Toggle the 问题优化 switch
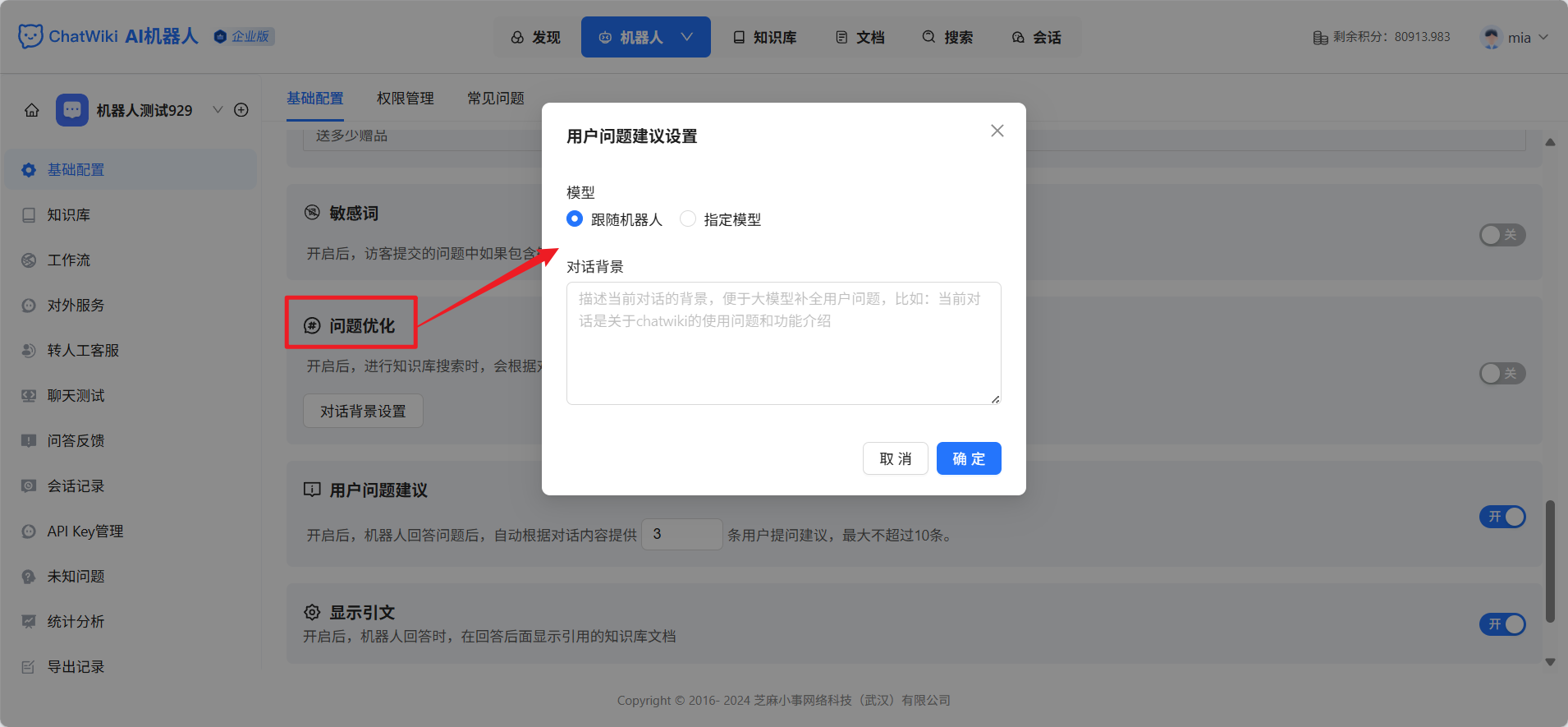Image resolution: width=1568 pixels, height=727 pixels. click(1502, 374)
